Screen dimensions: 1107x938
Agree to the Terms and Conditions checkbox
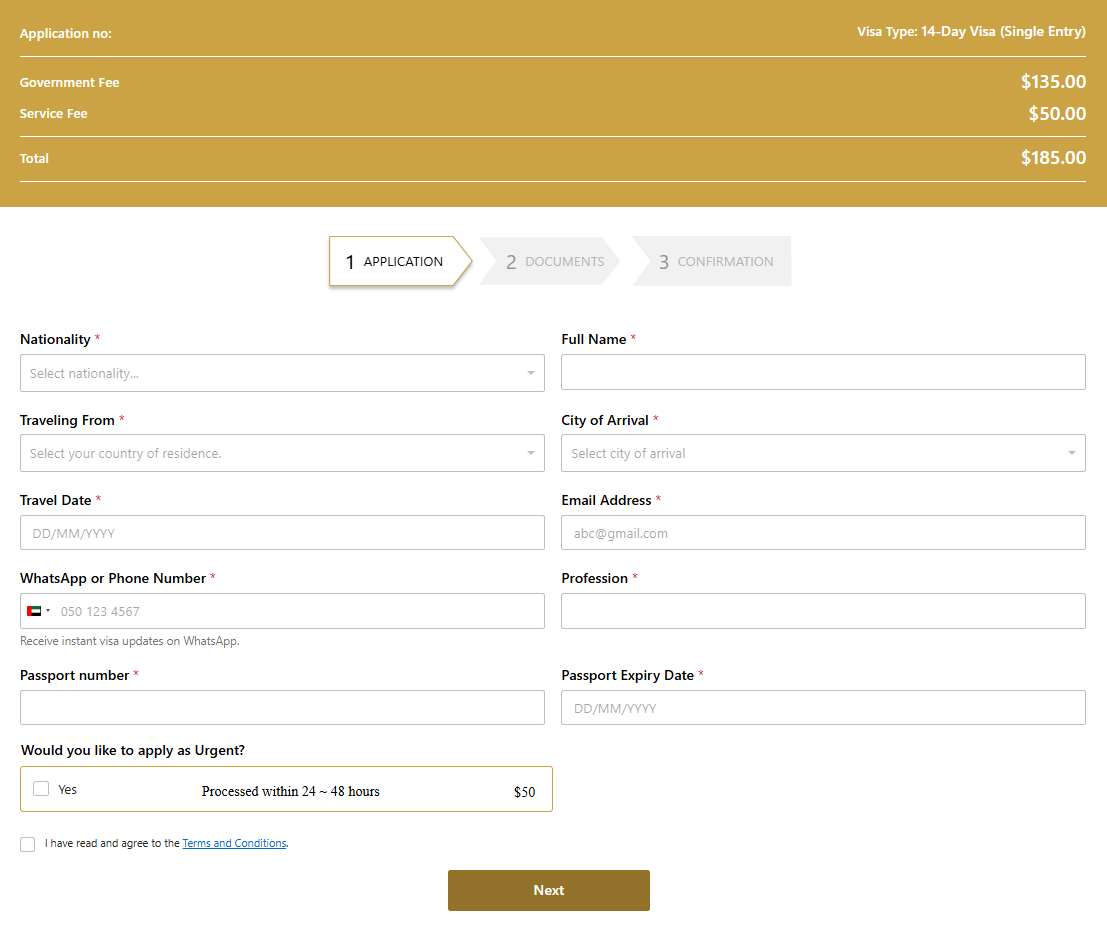[x=27, y=844]
